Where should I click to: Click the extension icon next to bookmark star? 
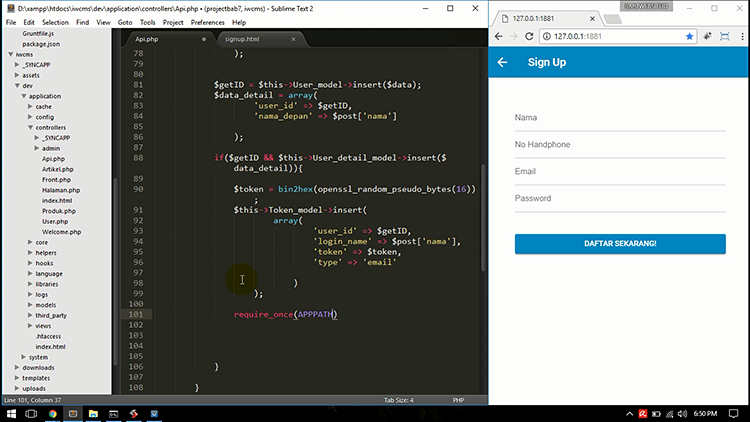point(707,36)
